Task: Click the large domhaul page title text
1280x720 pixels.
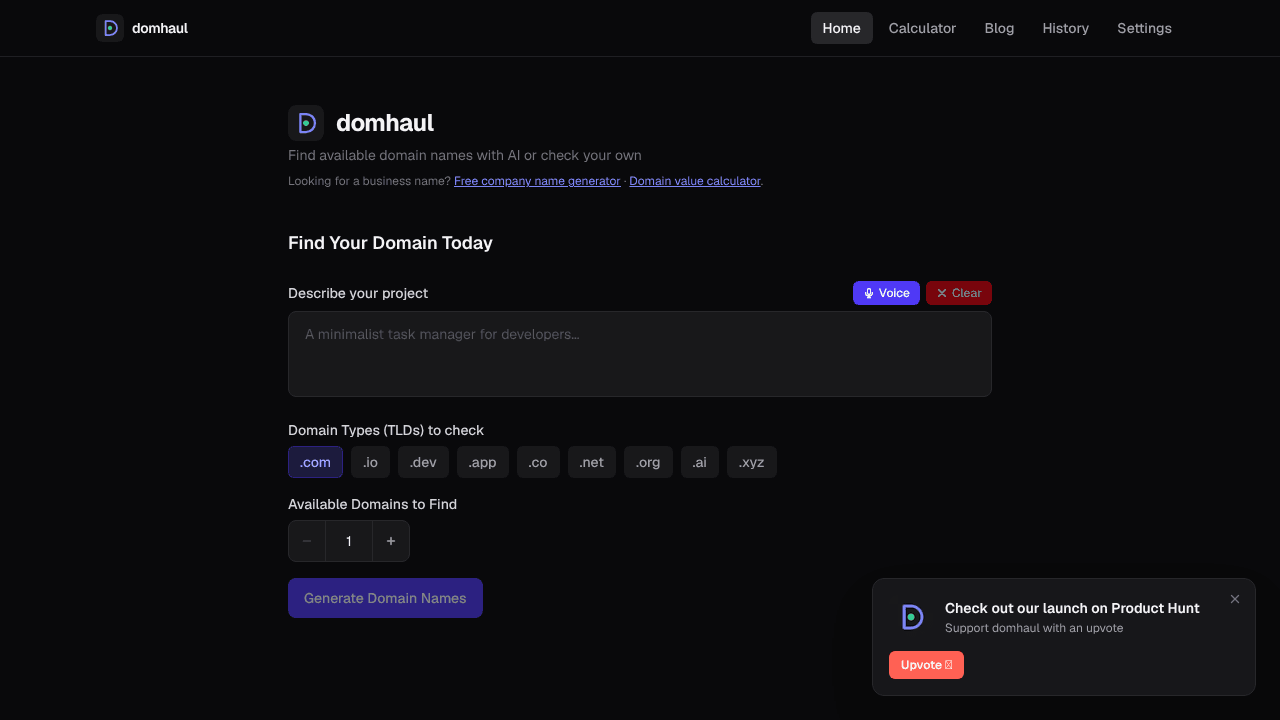Action: point(385,123)
